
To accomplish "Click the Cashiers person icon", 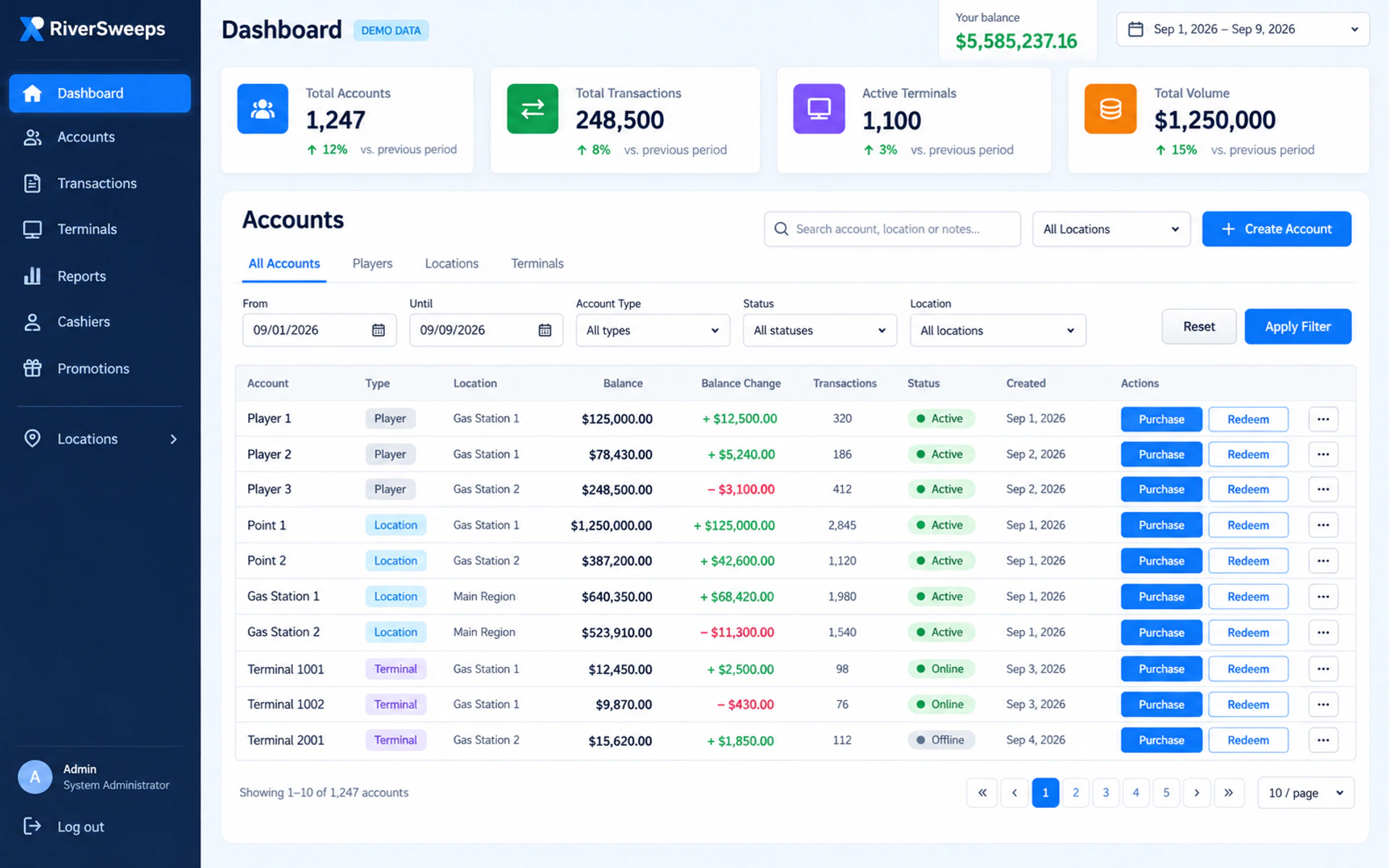I will (33, 322).
